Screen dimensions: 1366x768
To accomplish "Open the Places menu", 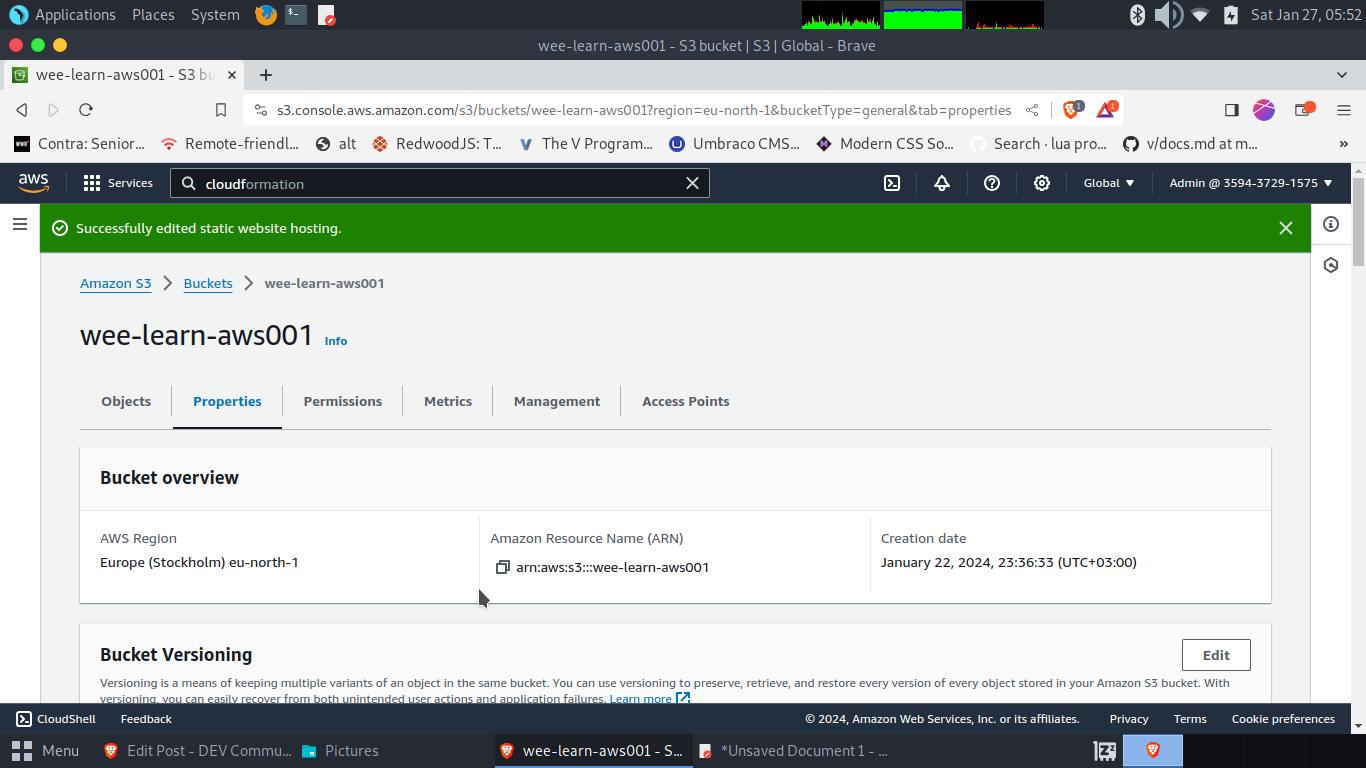I will [x=153, y=15].
